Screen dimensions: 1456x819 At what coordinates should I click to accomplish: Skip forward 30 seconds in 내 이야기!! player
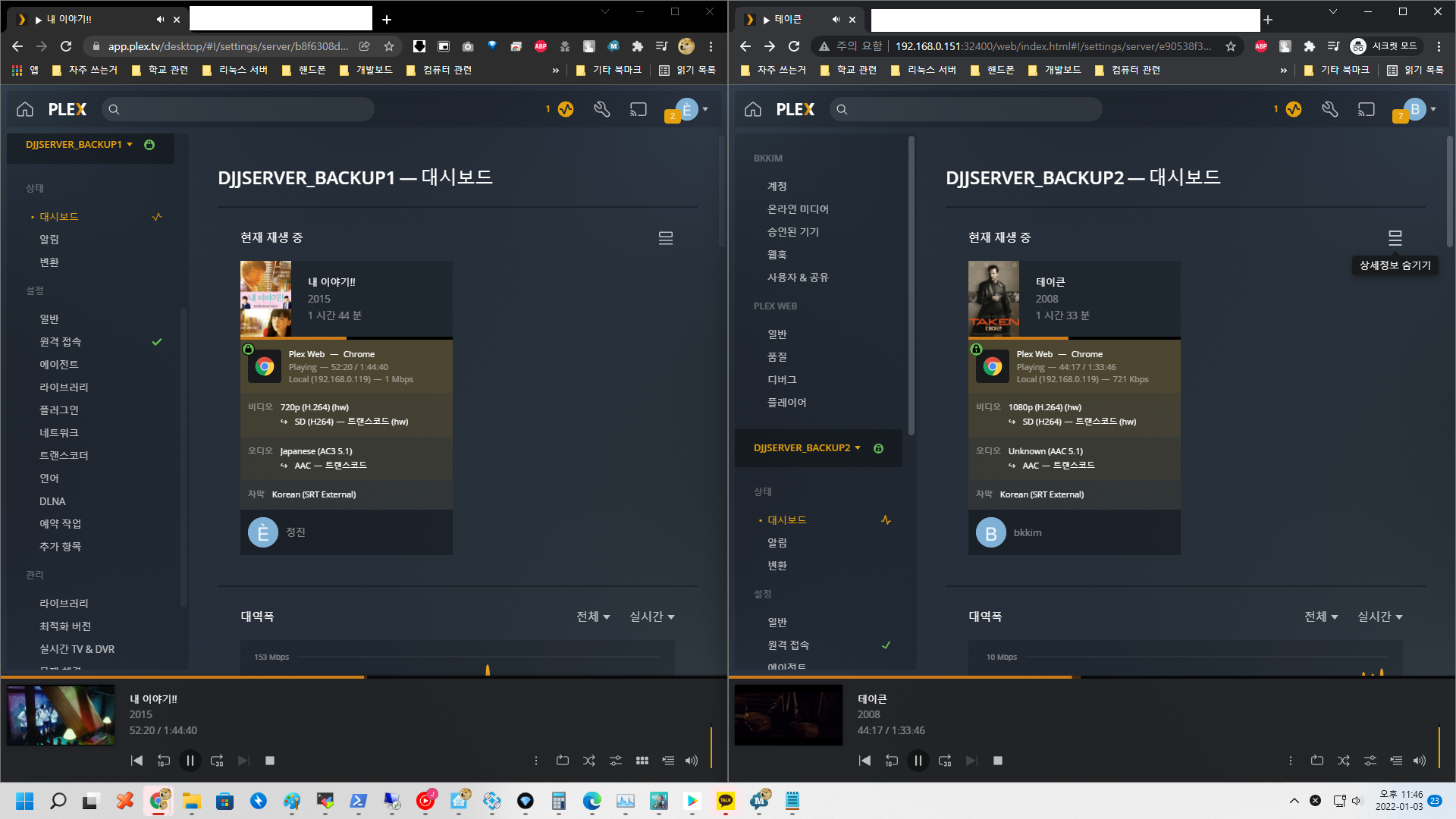(217, 761)
